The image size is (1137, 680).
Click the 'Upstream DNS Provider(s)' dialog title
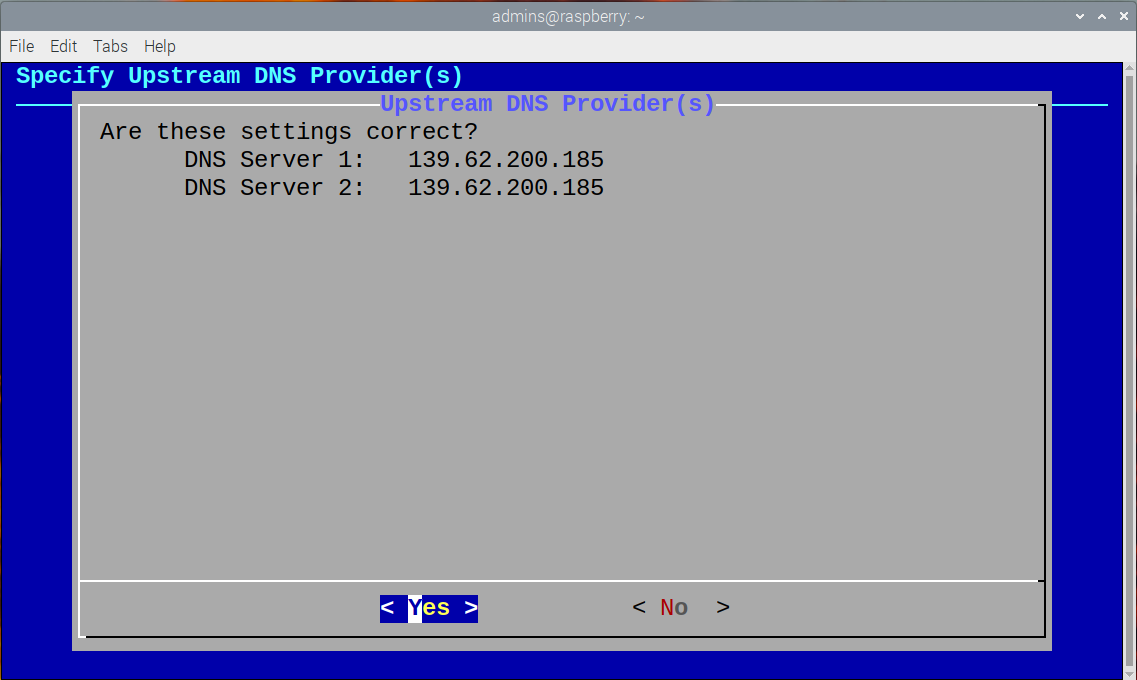click(x=547, y=104)
